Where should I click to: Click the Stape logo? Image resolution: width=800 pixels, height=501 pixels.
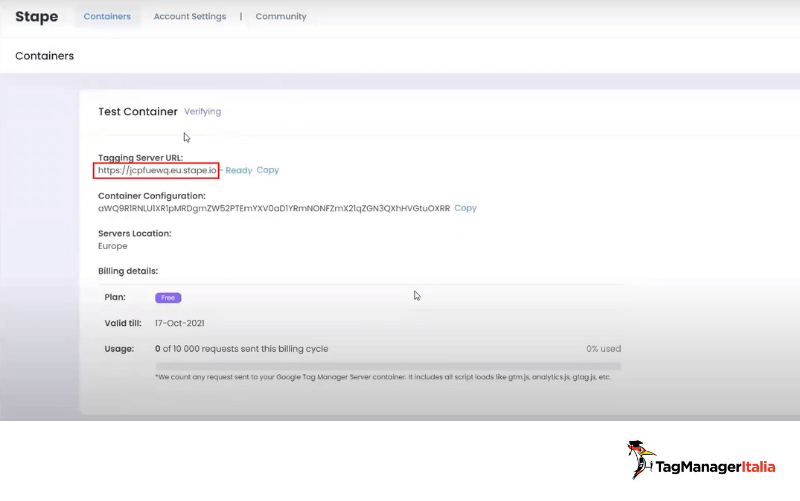click(36, 16)
